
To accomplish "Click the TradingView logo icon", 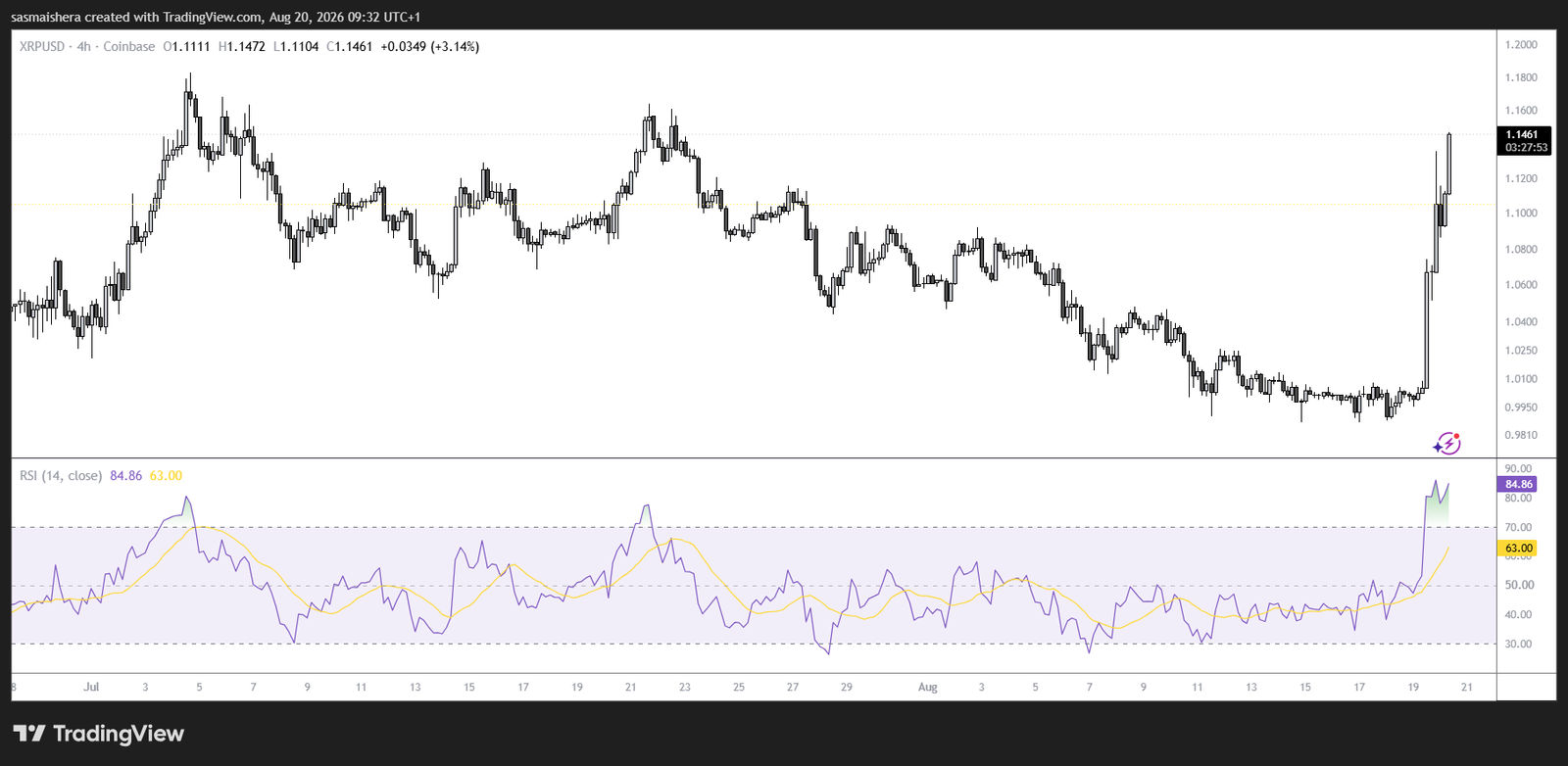I will (x=29, y=734).
